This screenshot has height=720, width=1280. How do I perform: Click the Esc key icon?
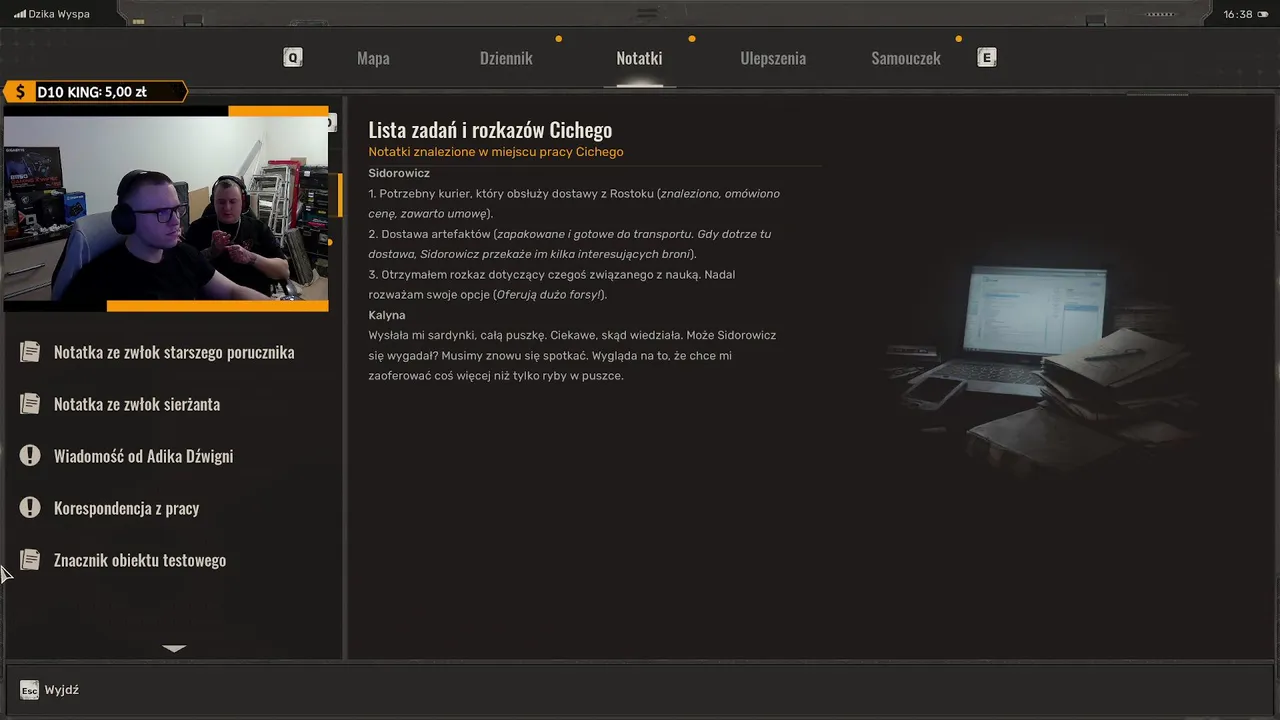click(x=30, y=690)
